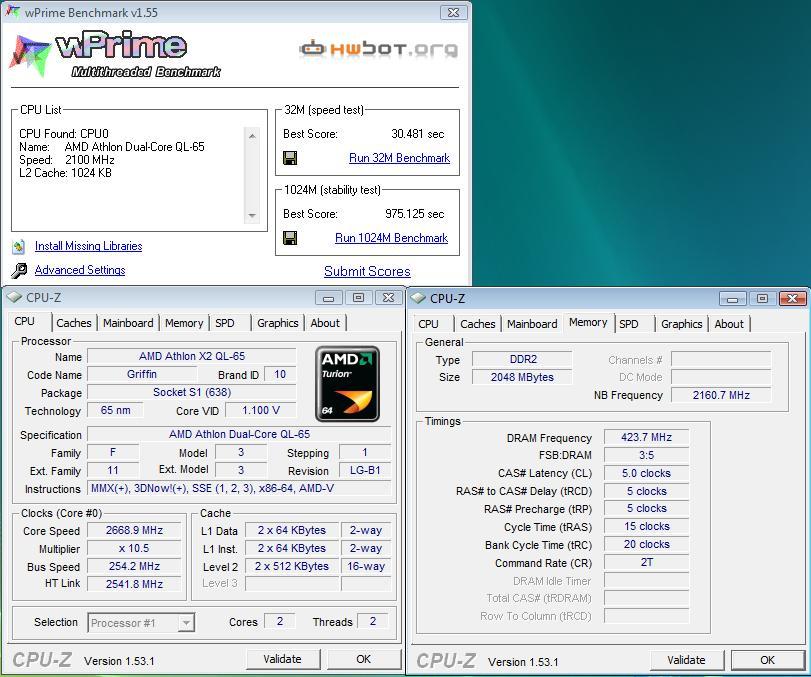
Task: Click the Cycle Time (tRAS) value 15 clocks
Action: coord(647,526)
